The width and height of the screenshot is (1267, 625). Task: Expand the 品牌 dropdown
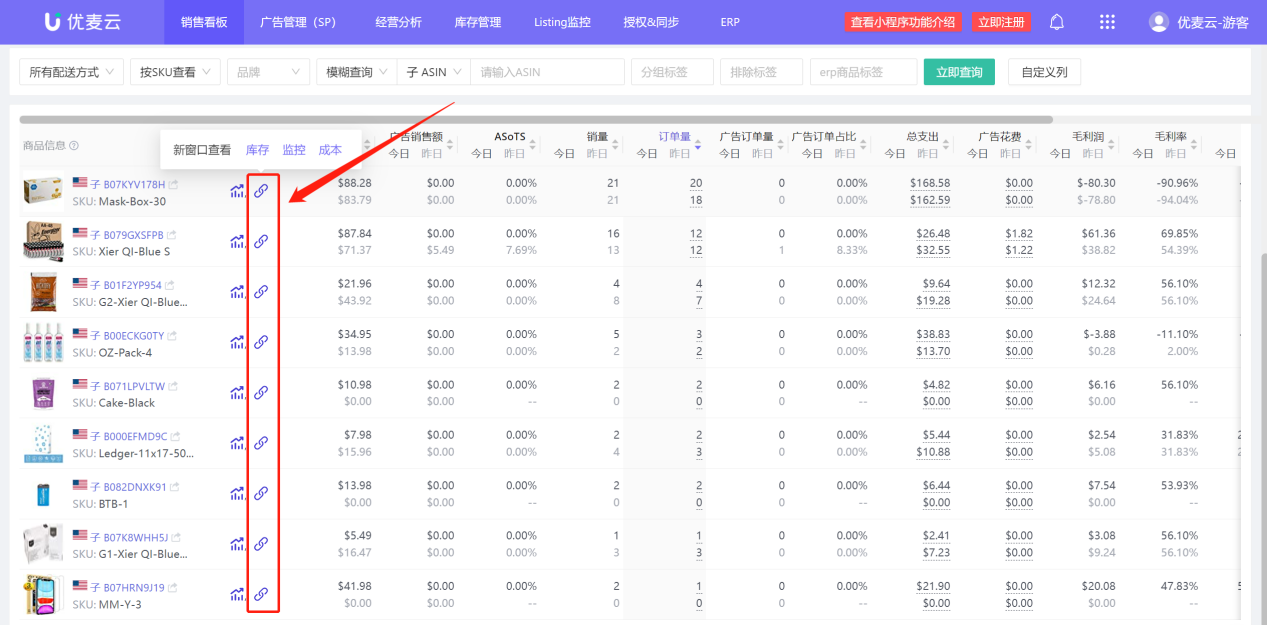tap(268, 72)
